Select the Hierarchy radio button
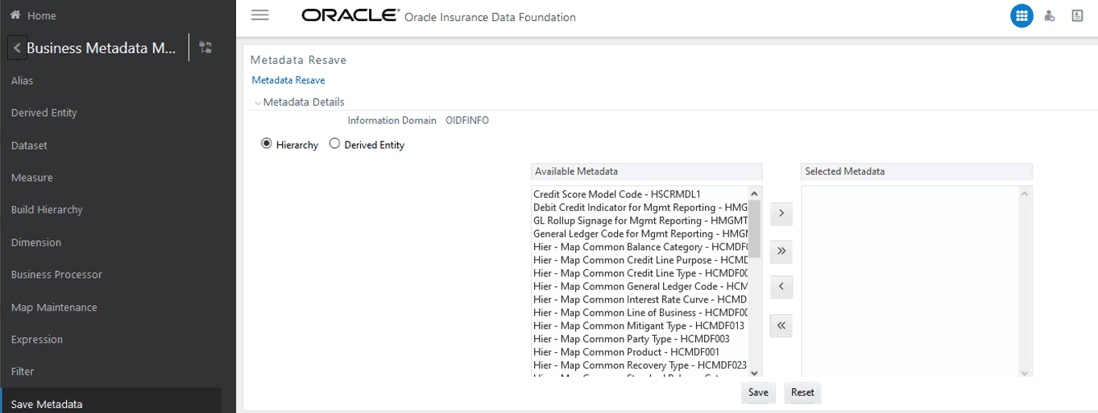The height and width of the screenshot is (413, 1098). click(266, 144)
